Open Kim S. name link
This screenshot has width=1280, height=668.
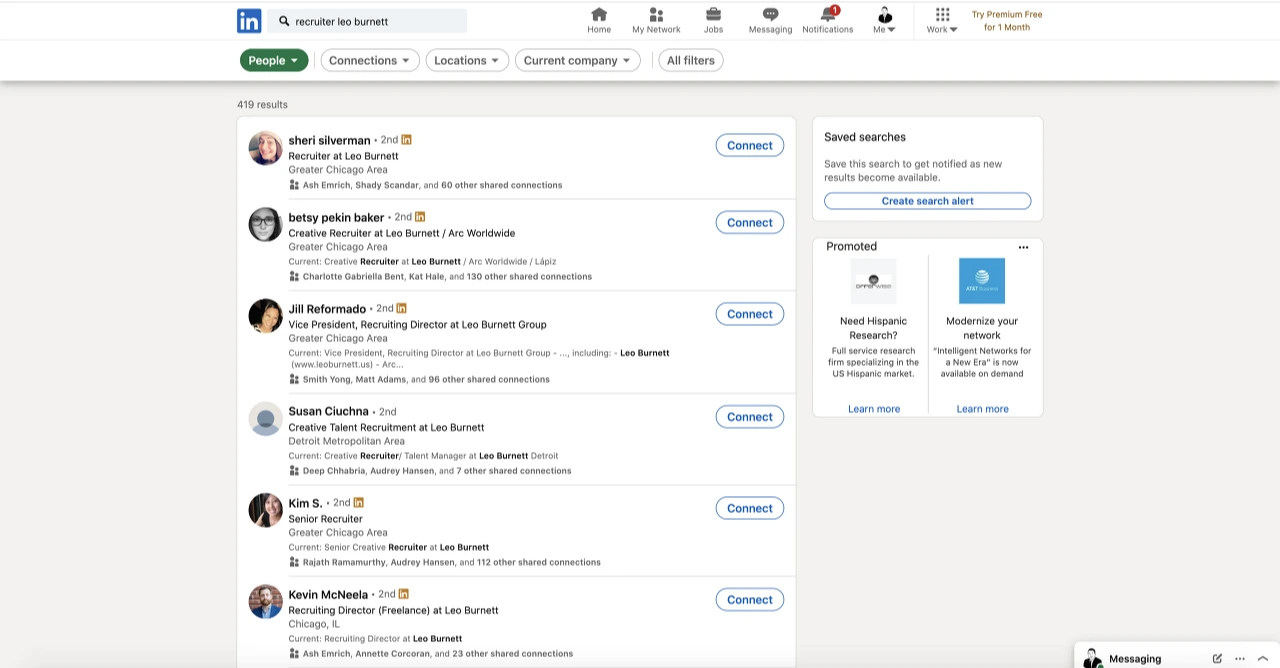pyautogui.click(x=305, y=504)
